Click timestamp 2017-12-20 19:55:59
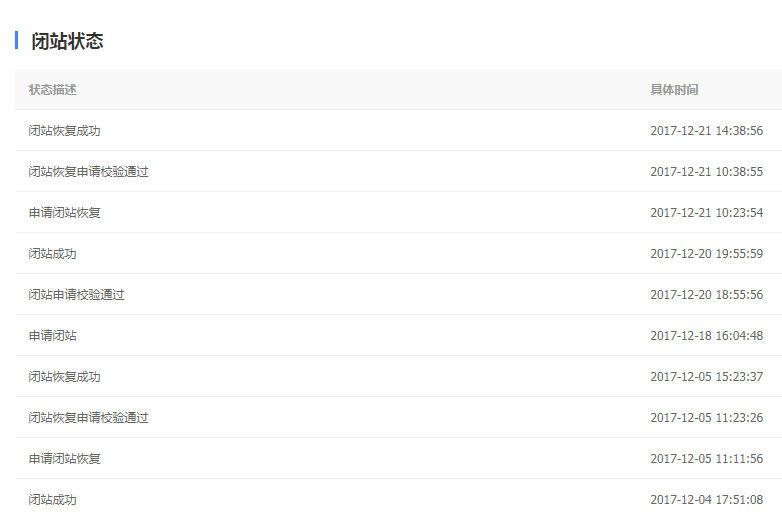The image size is (782, 517). [706, 253]
